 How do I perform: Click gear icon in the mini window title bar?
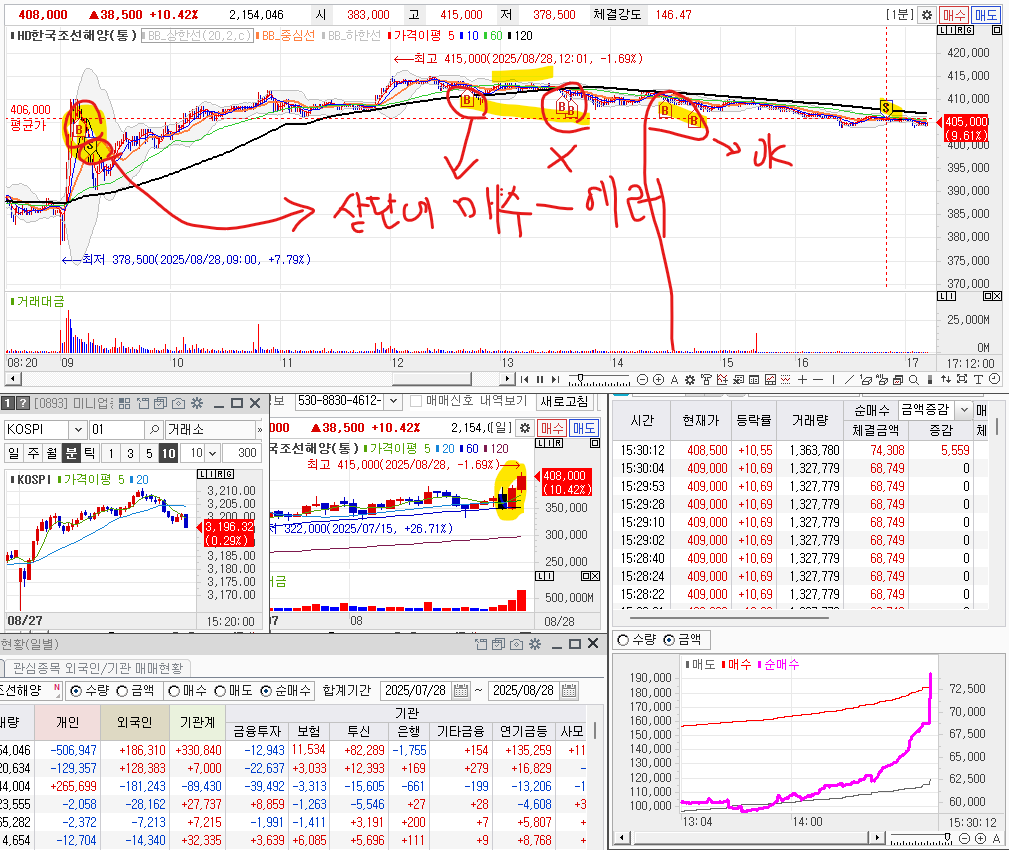click(x=197, y=403)
